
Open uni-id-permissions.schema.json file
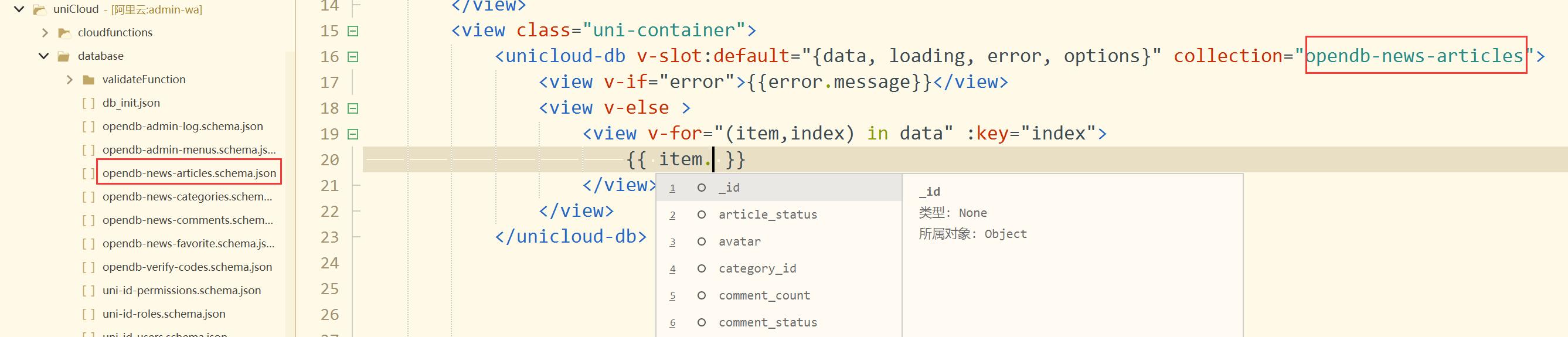tap(181, 290)
